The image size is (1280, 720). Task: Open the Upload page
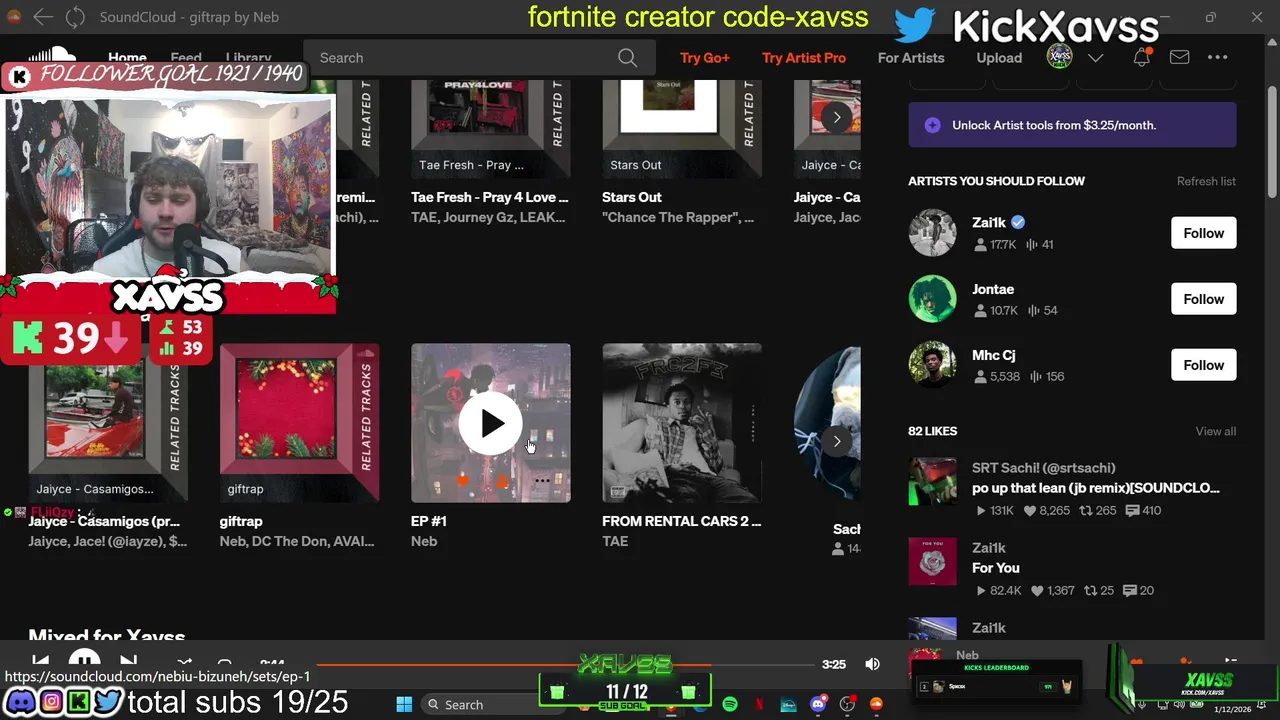tap(999, 58)
